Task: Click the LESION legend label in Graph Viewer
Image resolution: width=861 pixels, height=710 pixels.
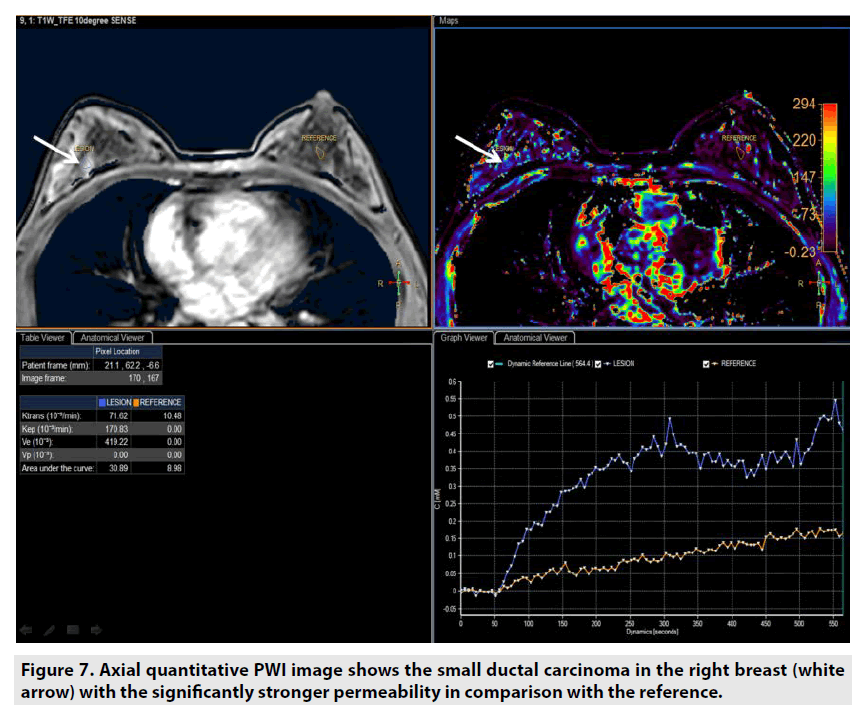Action: coord(623,364)
